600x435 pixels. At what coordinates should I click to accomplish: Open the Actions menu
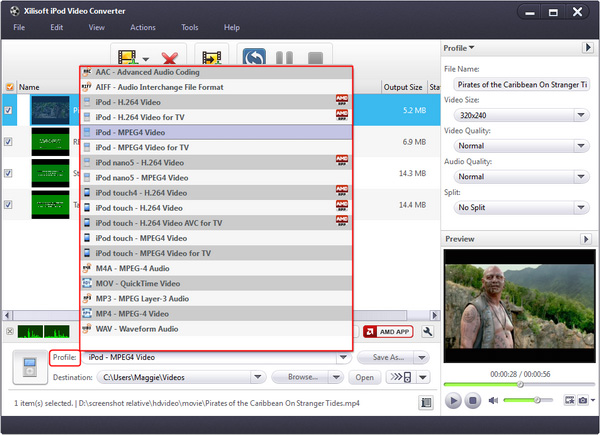click(143, 28)
